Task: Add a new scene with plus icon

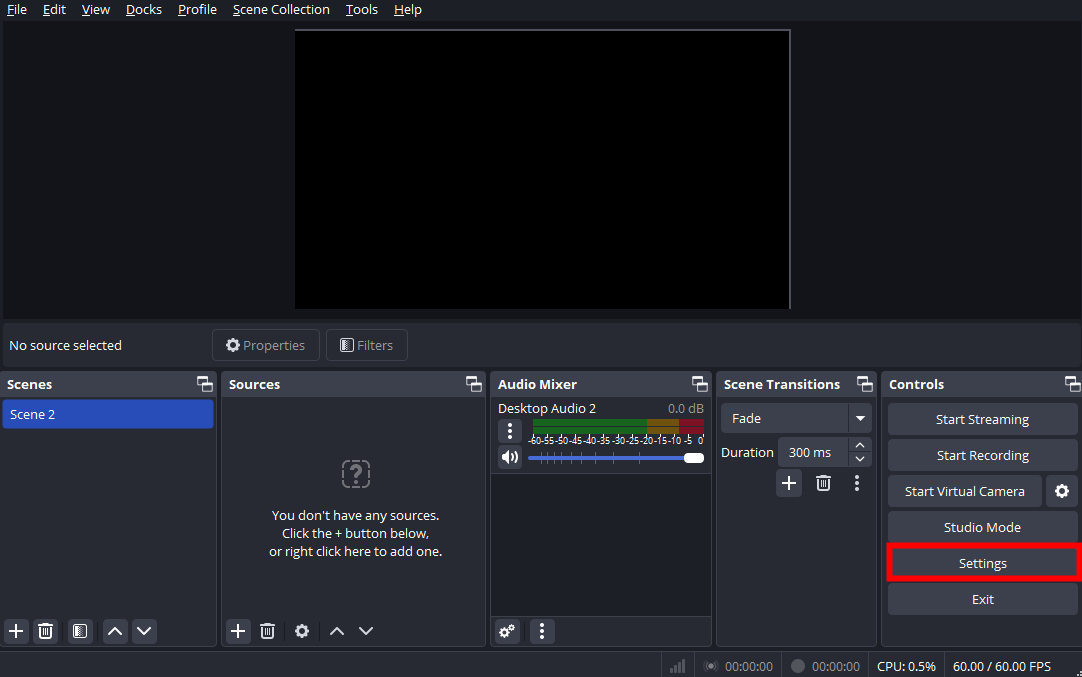Action: (x=16, y=631)
